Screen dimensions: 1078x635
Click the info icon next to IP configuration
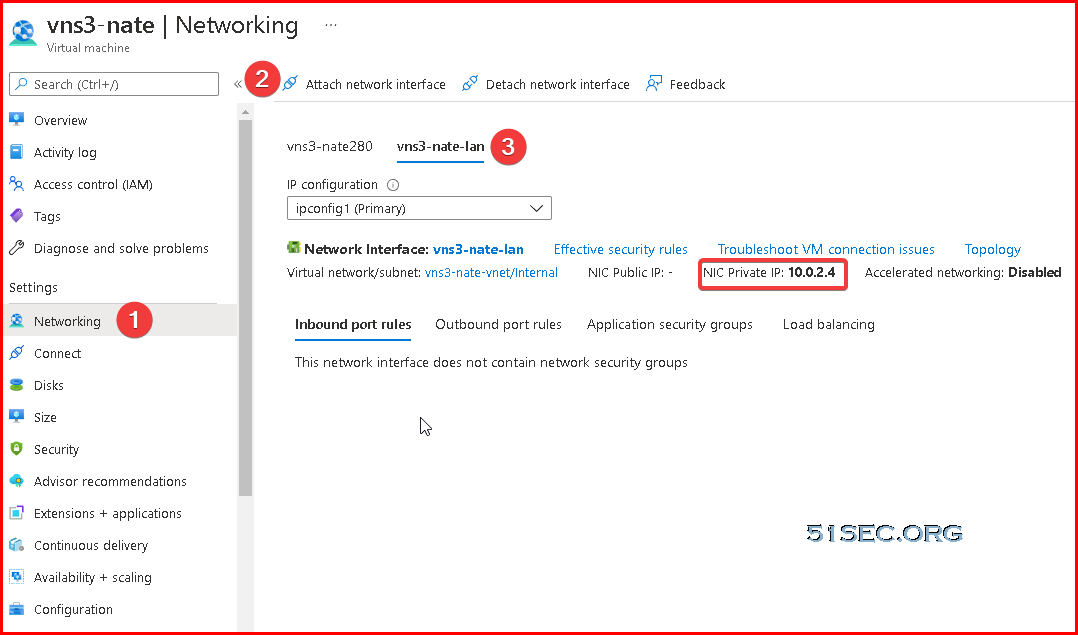click(393, 185)
